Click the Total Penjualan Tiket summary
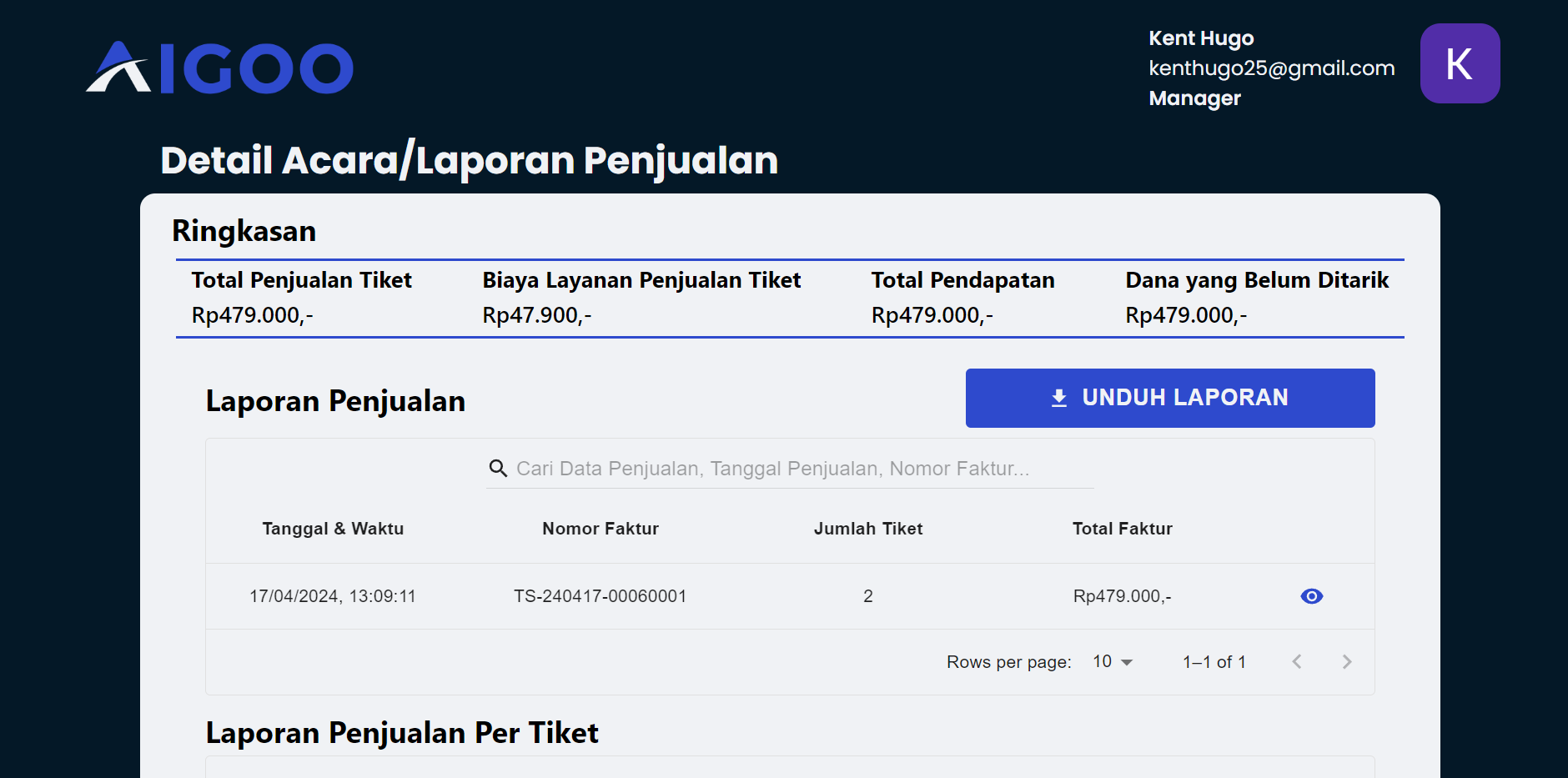Screen dimensions: 1568x778 (302, 298)
